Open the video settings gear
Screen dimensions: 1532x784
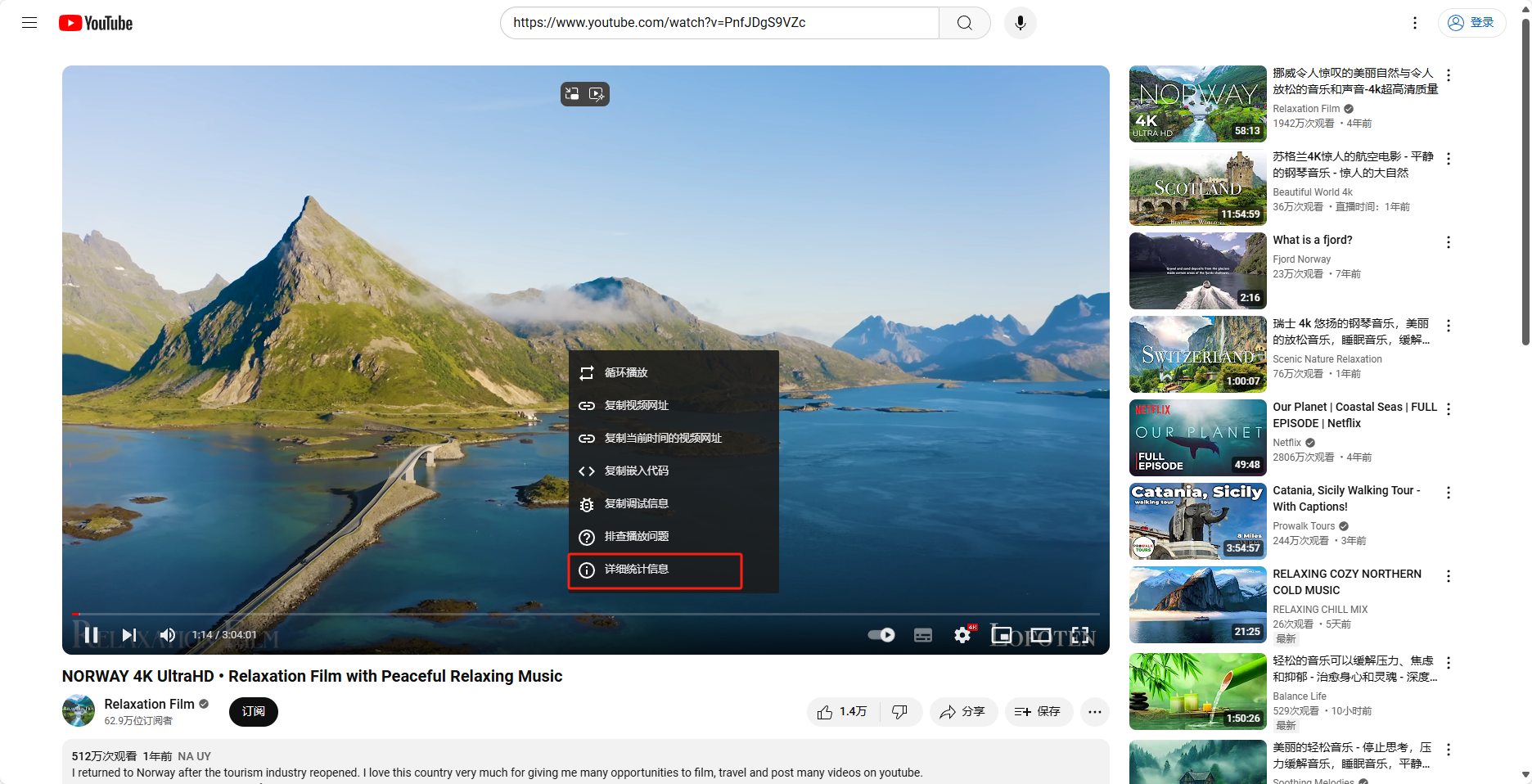click(962, 635)
